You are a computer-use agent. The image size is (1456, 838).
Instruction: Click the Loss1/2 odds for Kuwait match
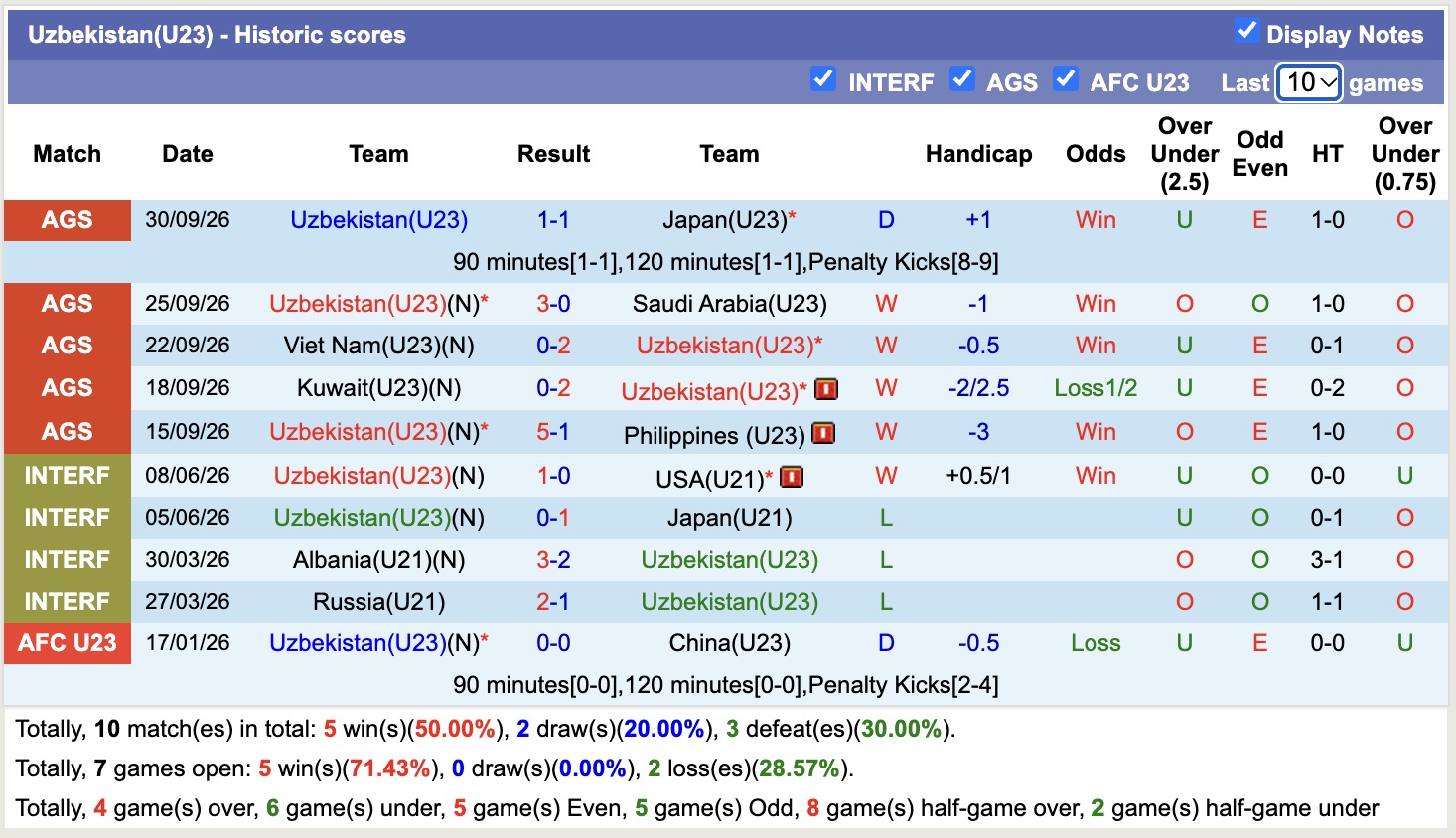point(1095,388)
